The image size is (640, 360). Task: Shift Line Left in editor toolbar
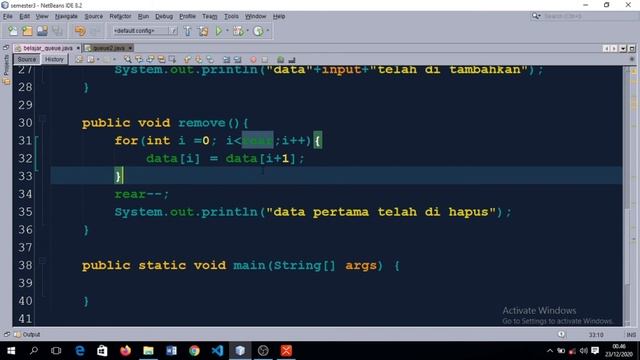coord(226,60)
